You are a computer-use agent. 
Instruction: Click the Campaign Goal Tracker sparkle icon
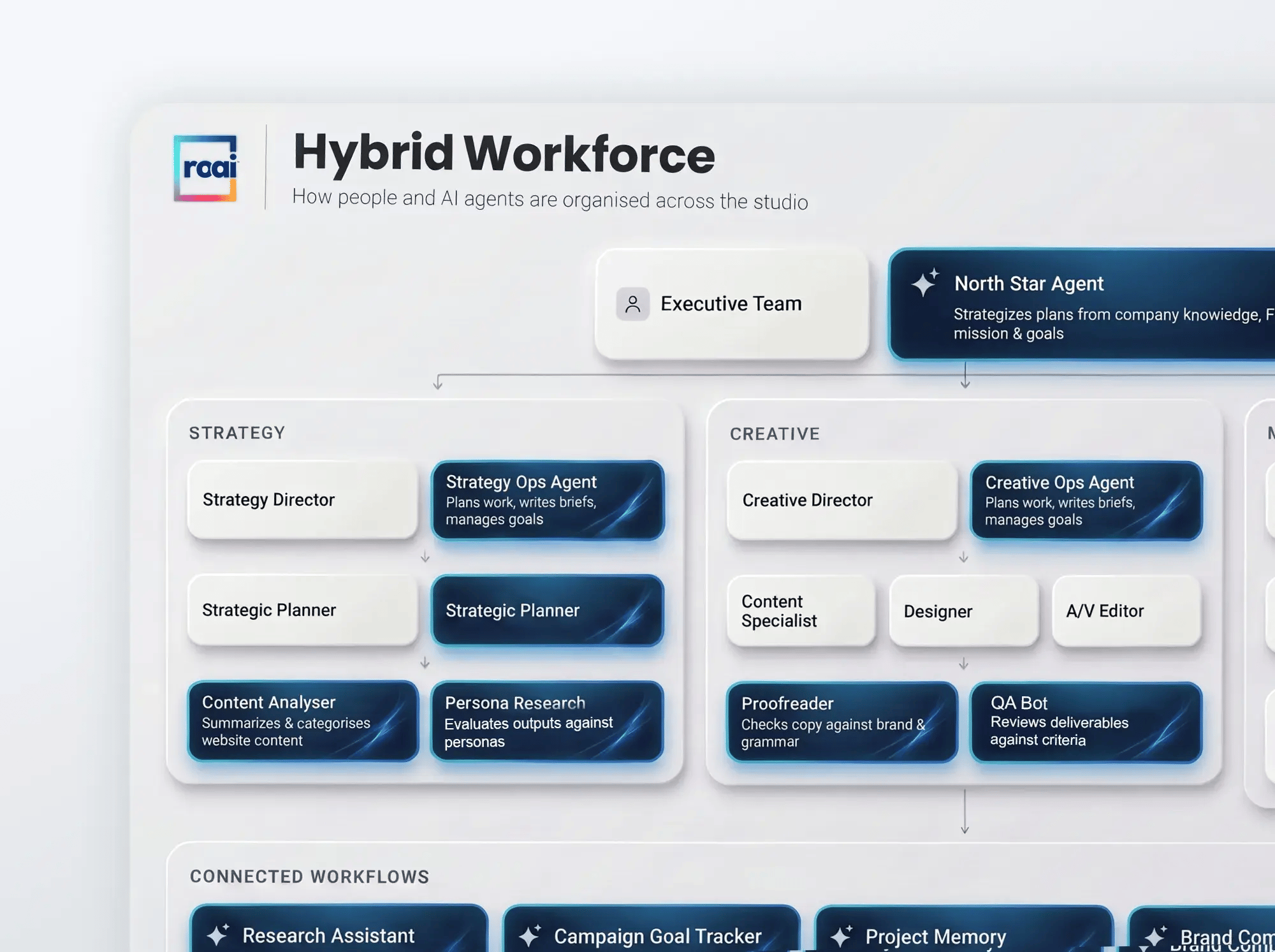click(x=530, y=935)
